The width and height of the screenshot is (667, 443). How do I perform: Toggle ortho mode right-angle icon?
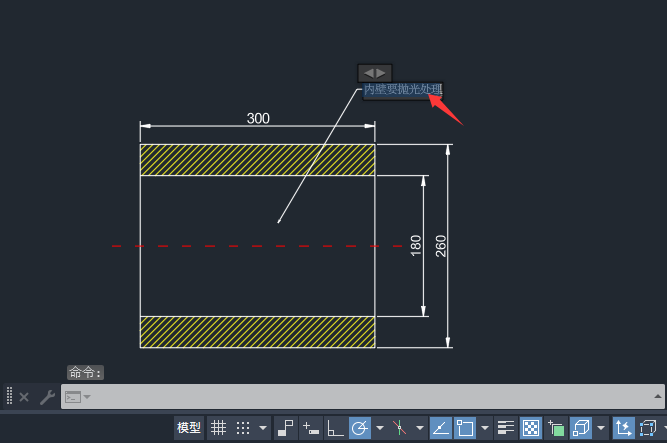click(335, 428)
